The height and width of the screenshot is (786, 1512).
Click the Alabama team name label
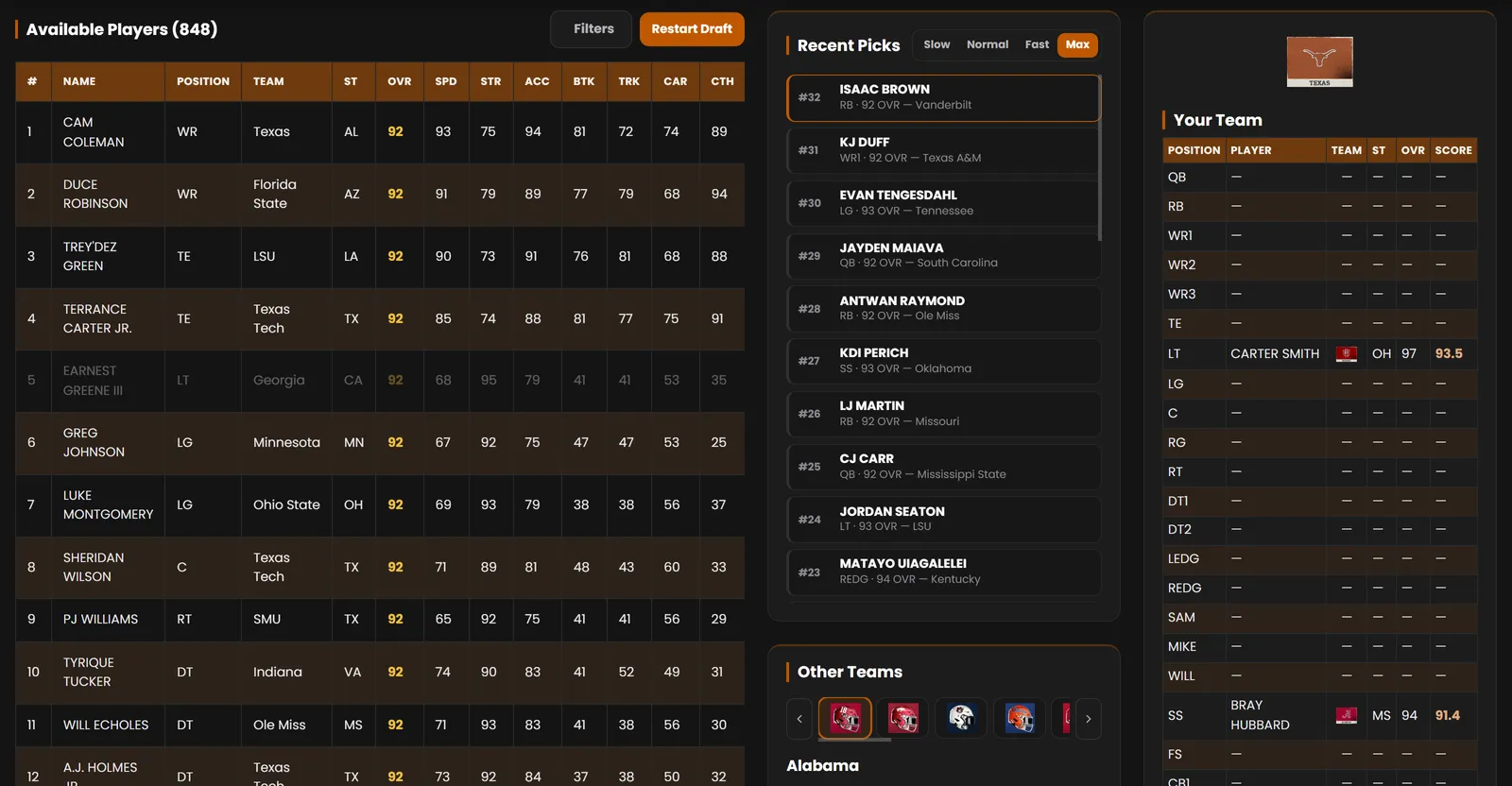(x=823, y=766)
